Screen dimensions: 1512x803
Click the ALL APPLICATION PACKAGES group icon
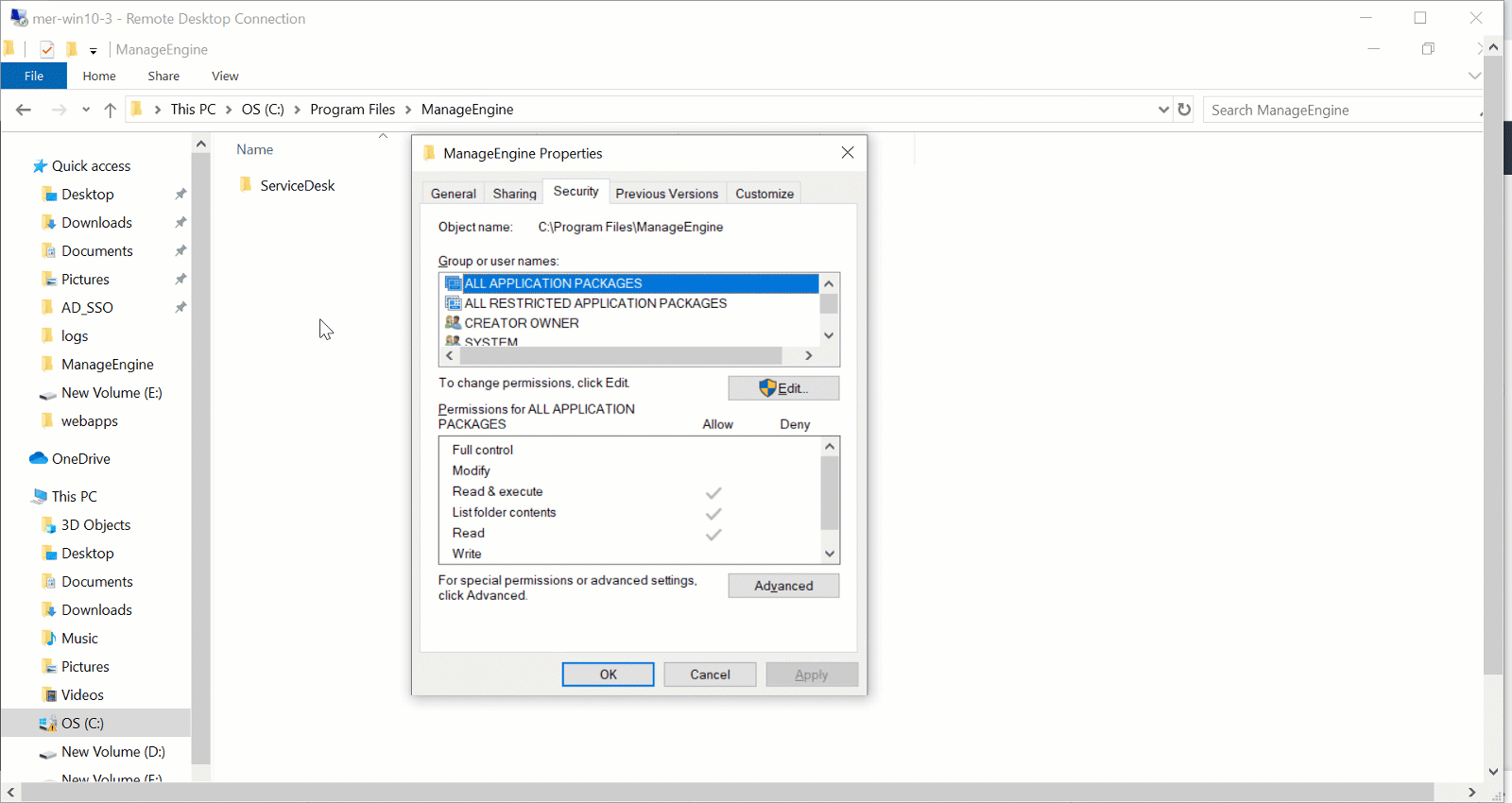coord(454,283)
